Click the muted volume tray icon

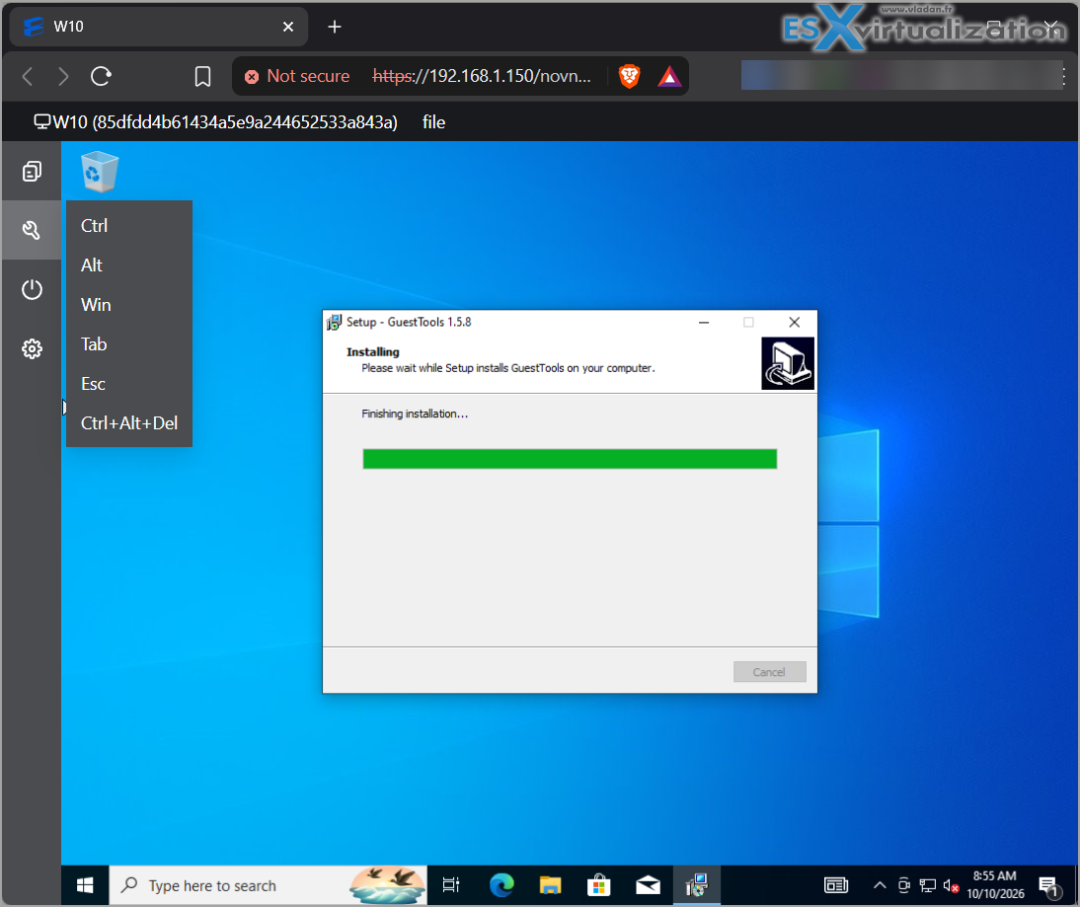click(951, 886)
